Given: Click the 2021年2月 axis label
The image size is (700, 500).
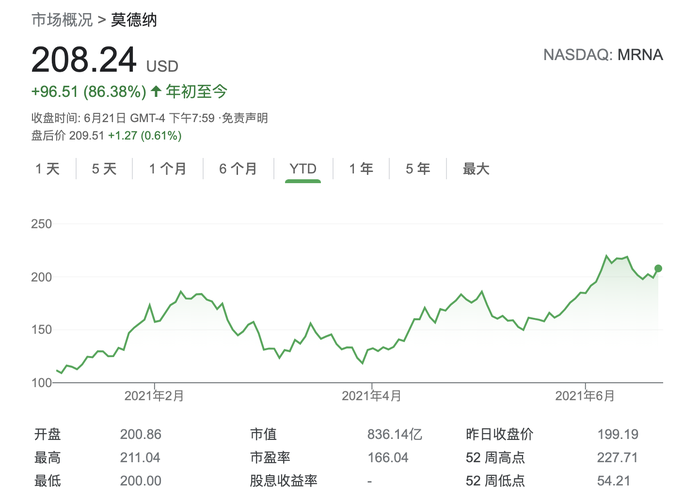Looking at the screenshot, I should [x=154, y=396].
